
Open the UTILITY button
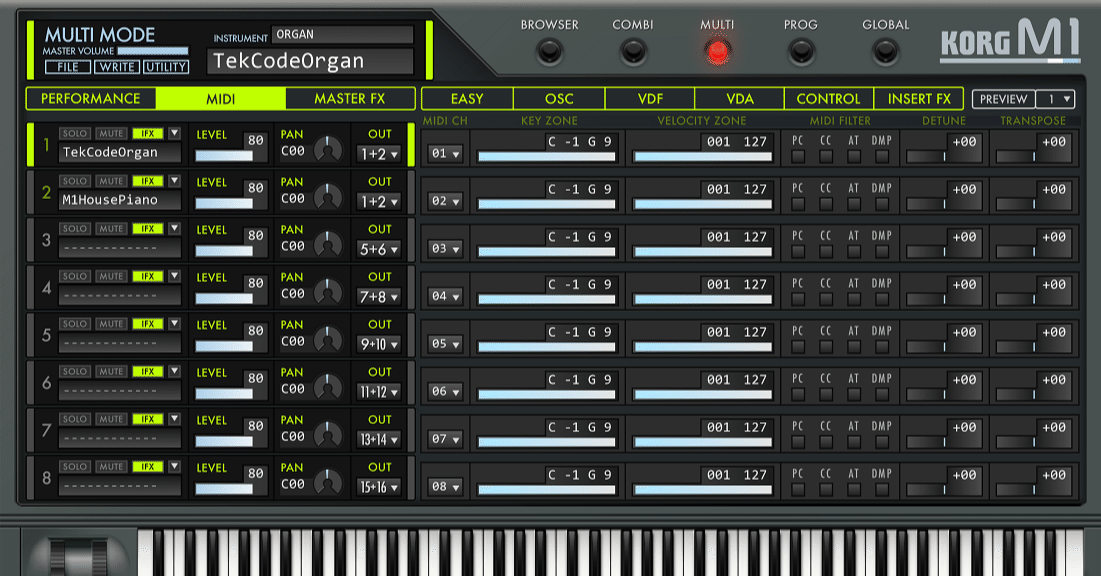point(166,67)
